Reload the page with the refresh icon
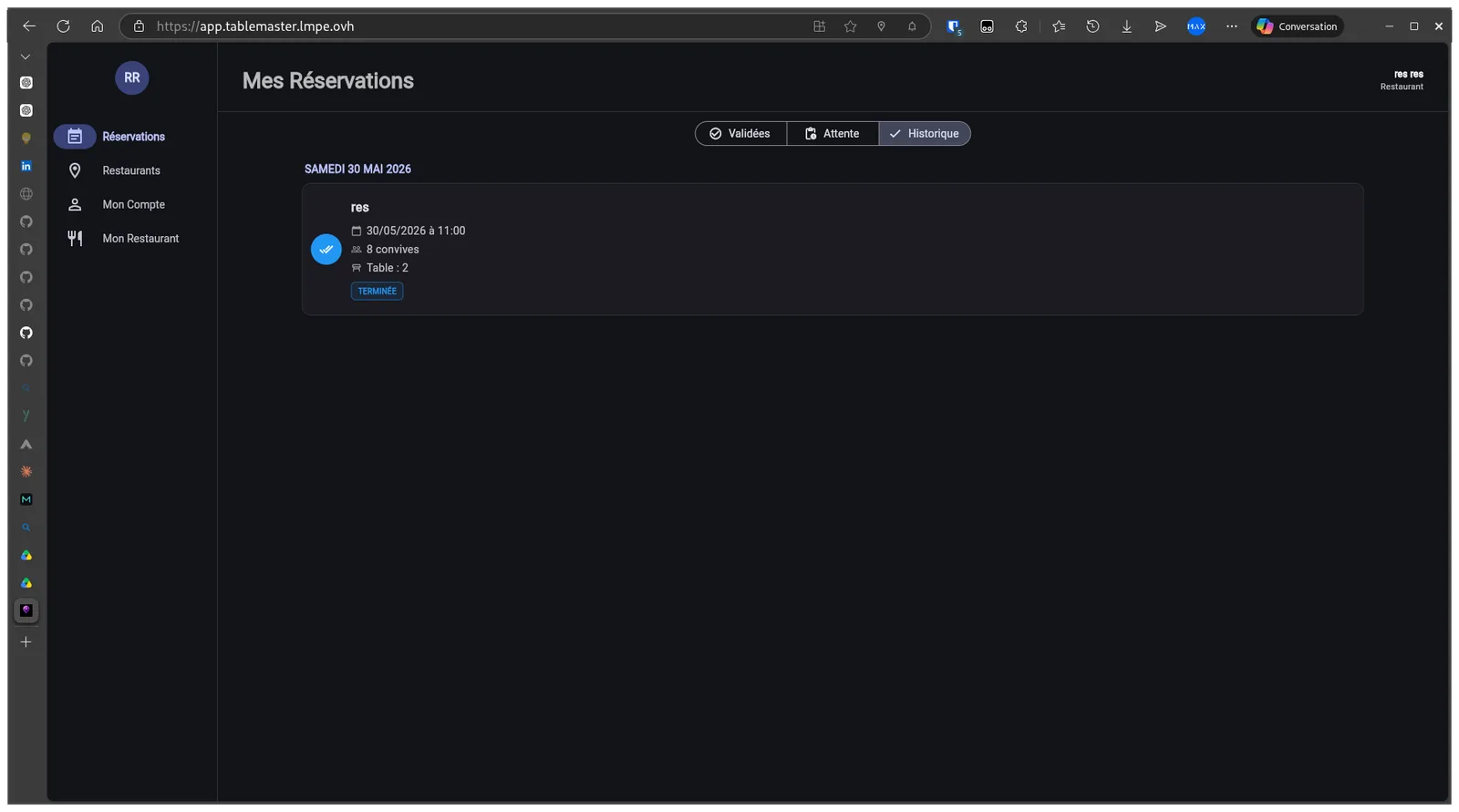Image resolution: width=1459 pixels, height=812 pixels. click(x=63, y=26)
